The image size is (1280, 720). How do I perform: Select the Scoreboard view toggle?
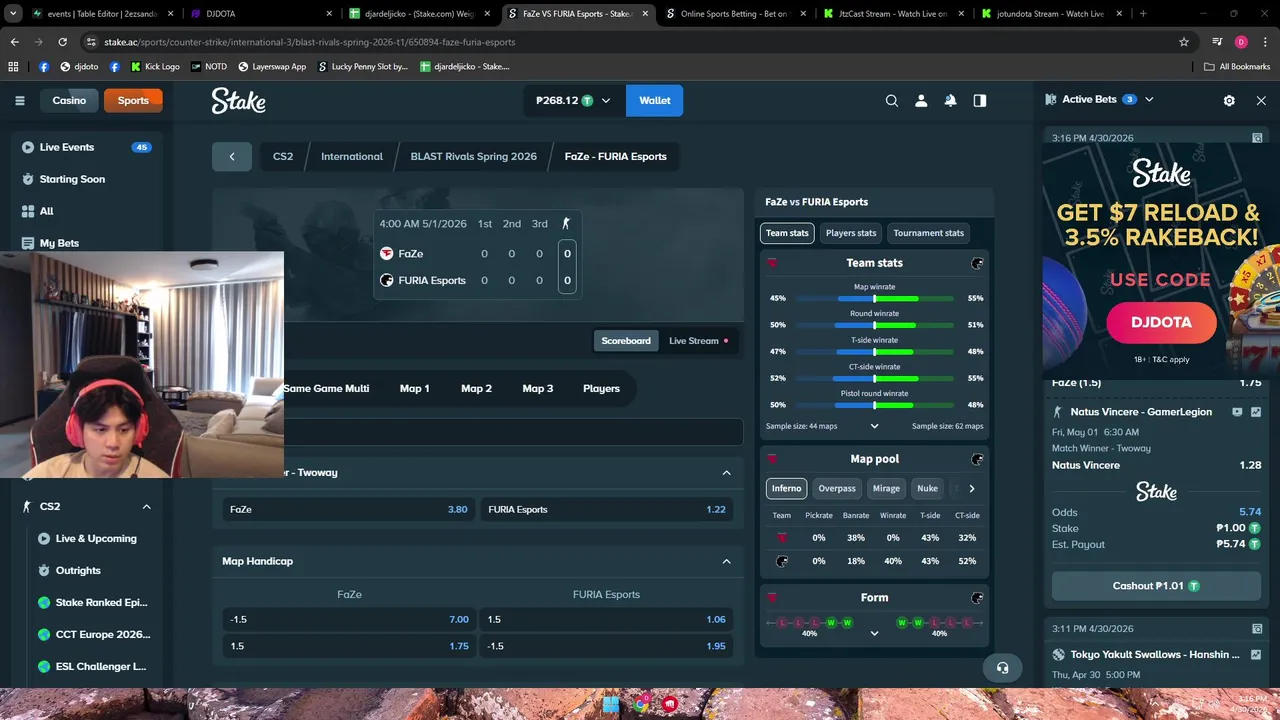click(x=626, y=341)
